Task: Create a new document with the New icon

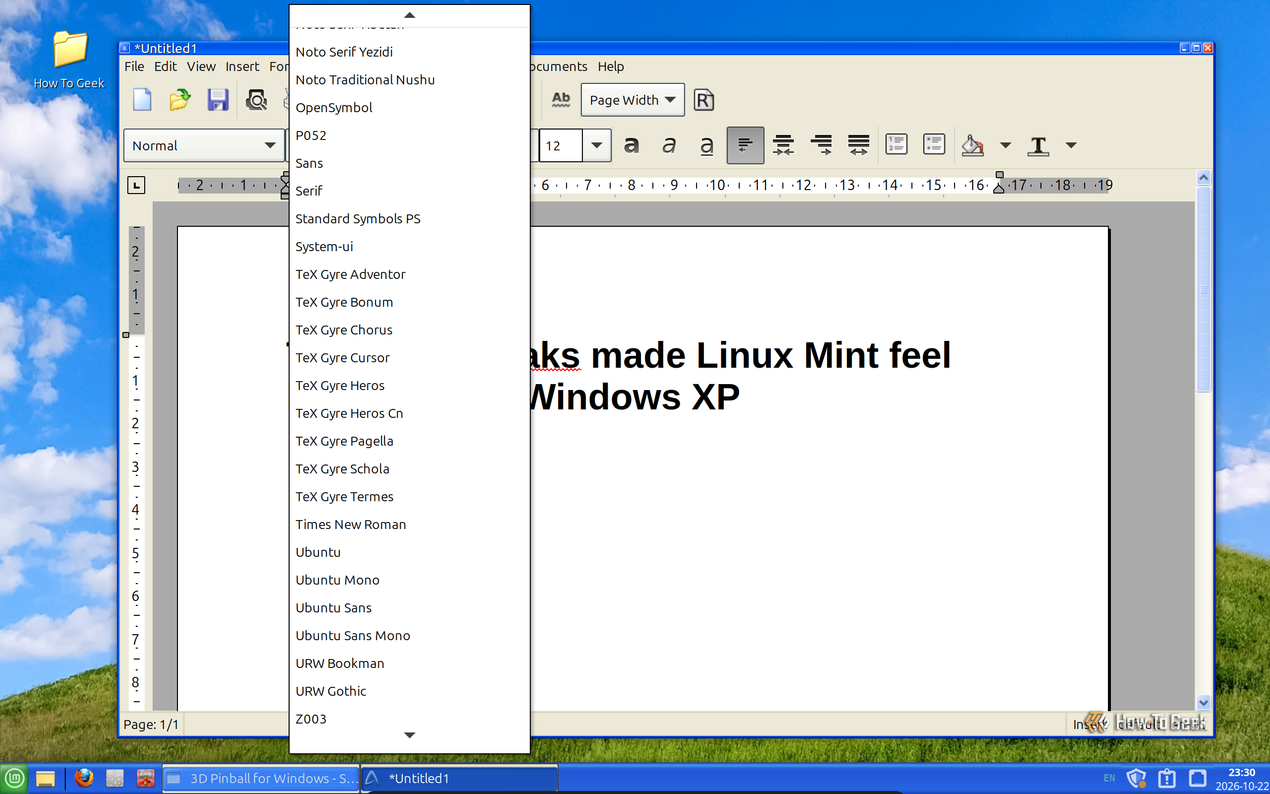Action: coord(143,100)
